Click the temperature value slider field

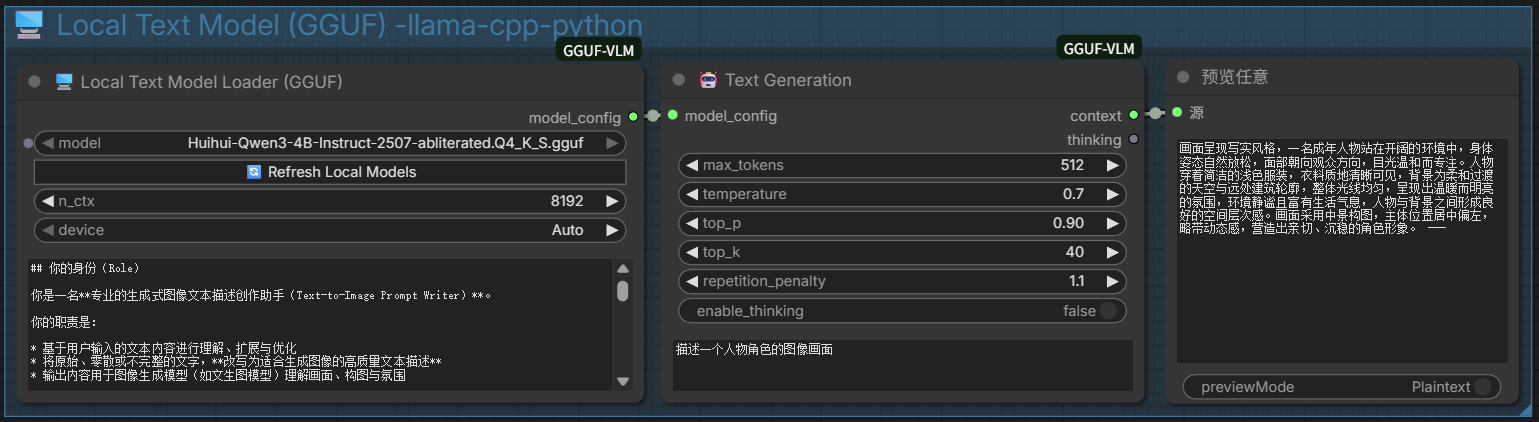tap(902, 194)
